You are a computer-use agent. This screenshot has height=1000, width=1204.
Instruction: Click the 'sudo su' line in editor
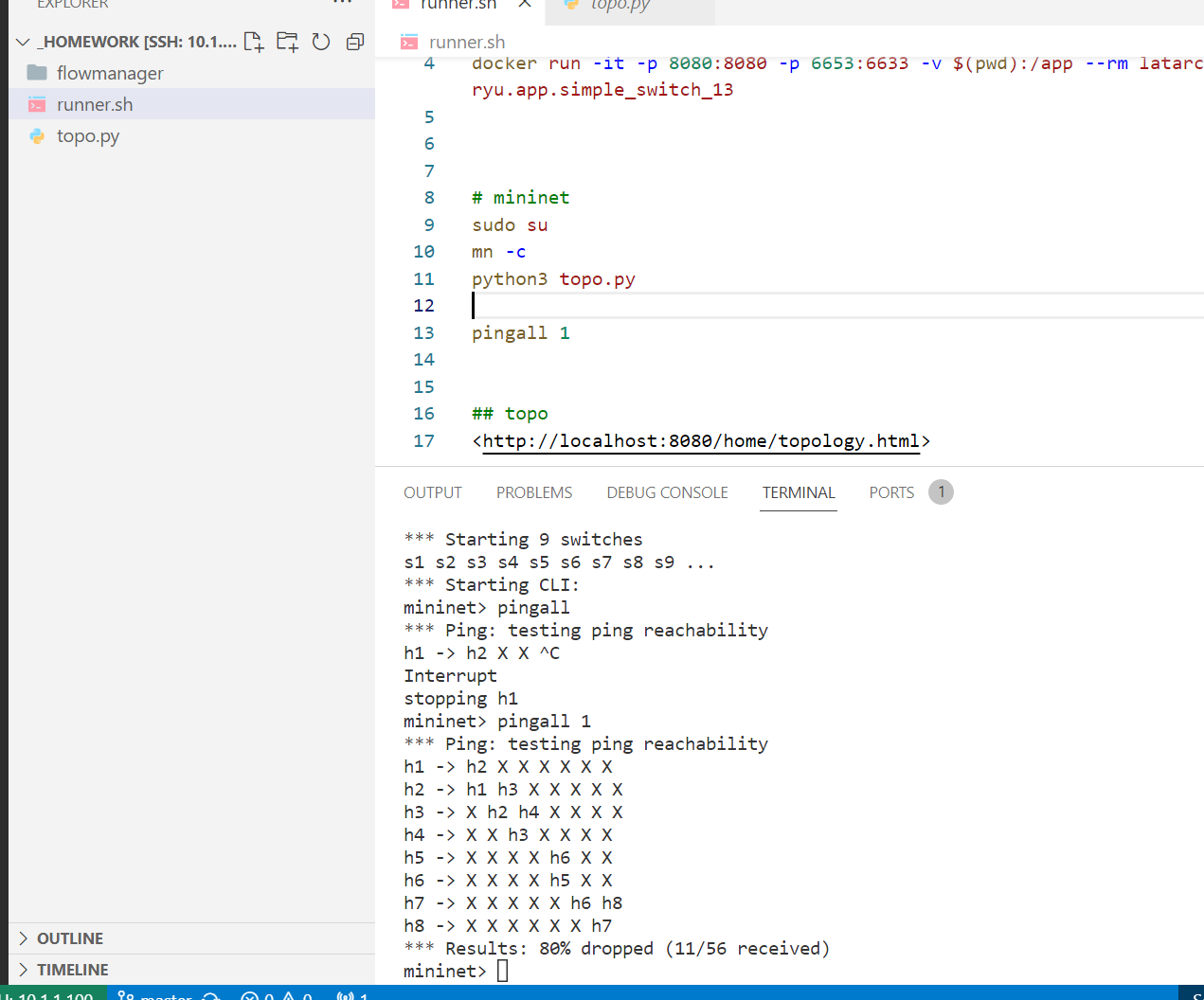point(510,225)
